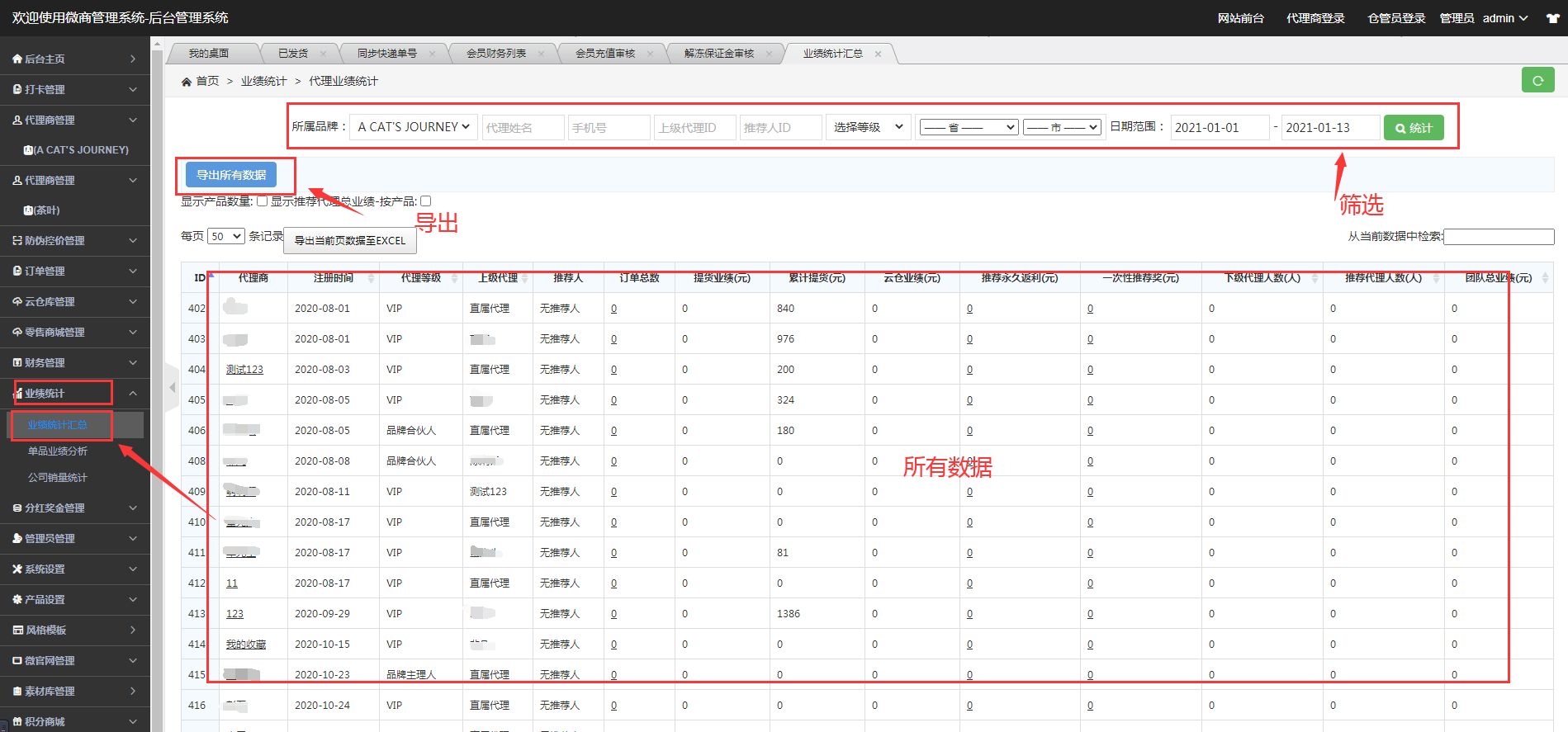Open the 省 province dropdown
The height and width of the screenshot is (732, 1568).
tap(969, 127)
